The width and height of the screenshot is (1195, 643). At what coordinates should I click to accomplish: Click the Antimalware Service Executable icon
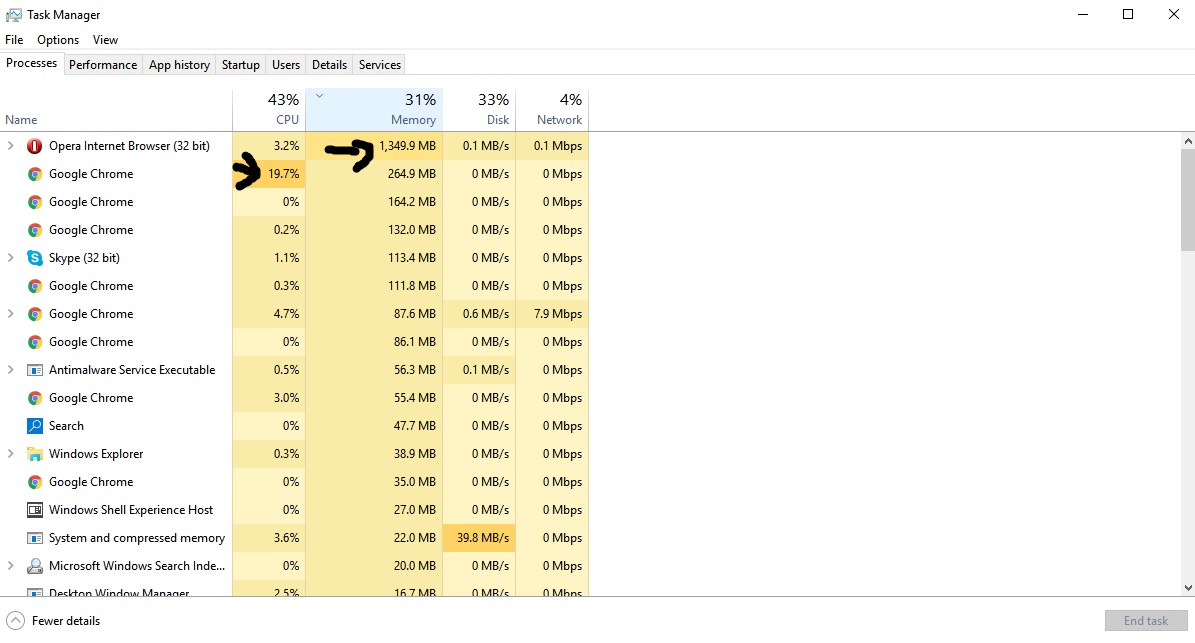34,369
